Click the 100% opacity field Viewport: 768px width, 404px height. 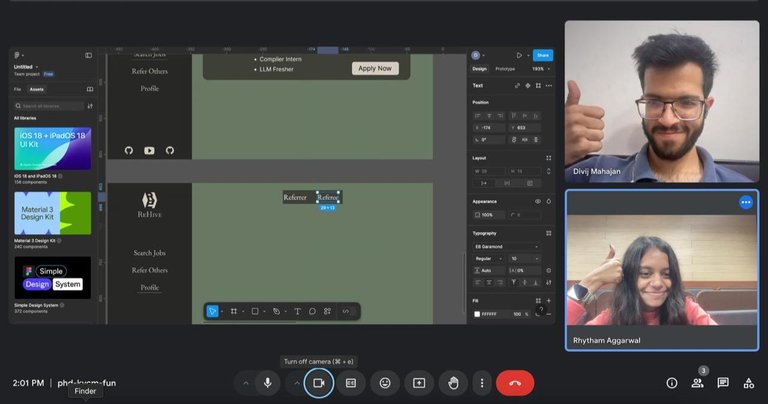point(488,215)
